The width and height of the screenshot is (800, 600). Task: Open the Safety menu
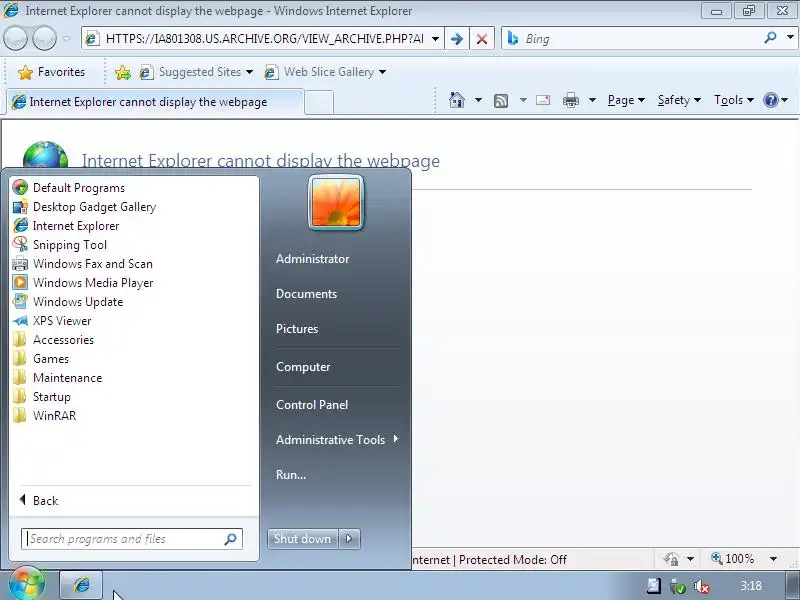tap(679, 100)
